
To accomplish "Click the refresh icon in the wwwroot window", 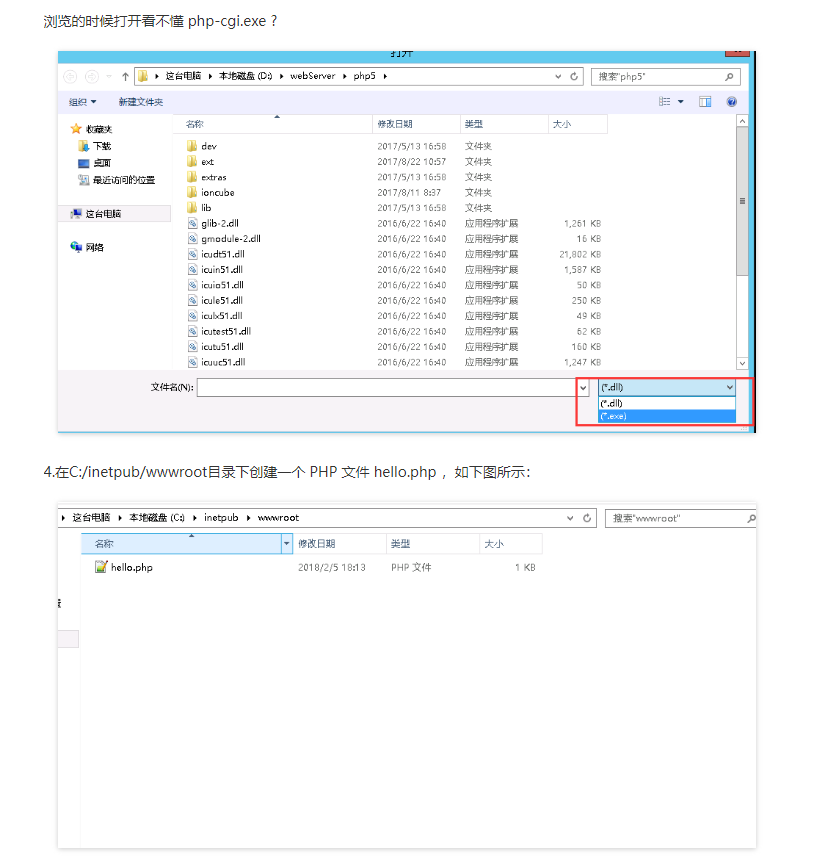I will tap(585, 518).
